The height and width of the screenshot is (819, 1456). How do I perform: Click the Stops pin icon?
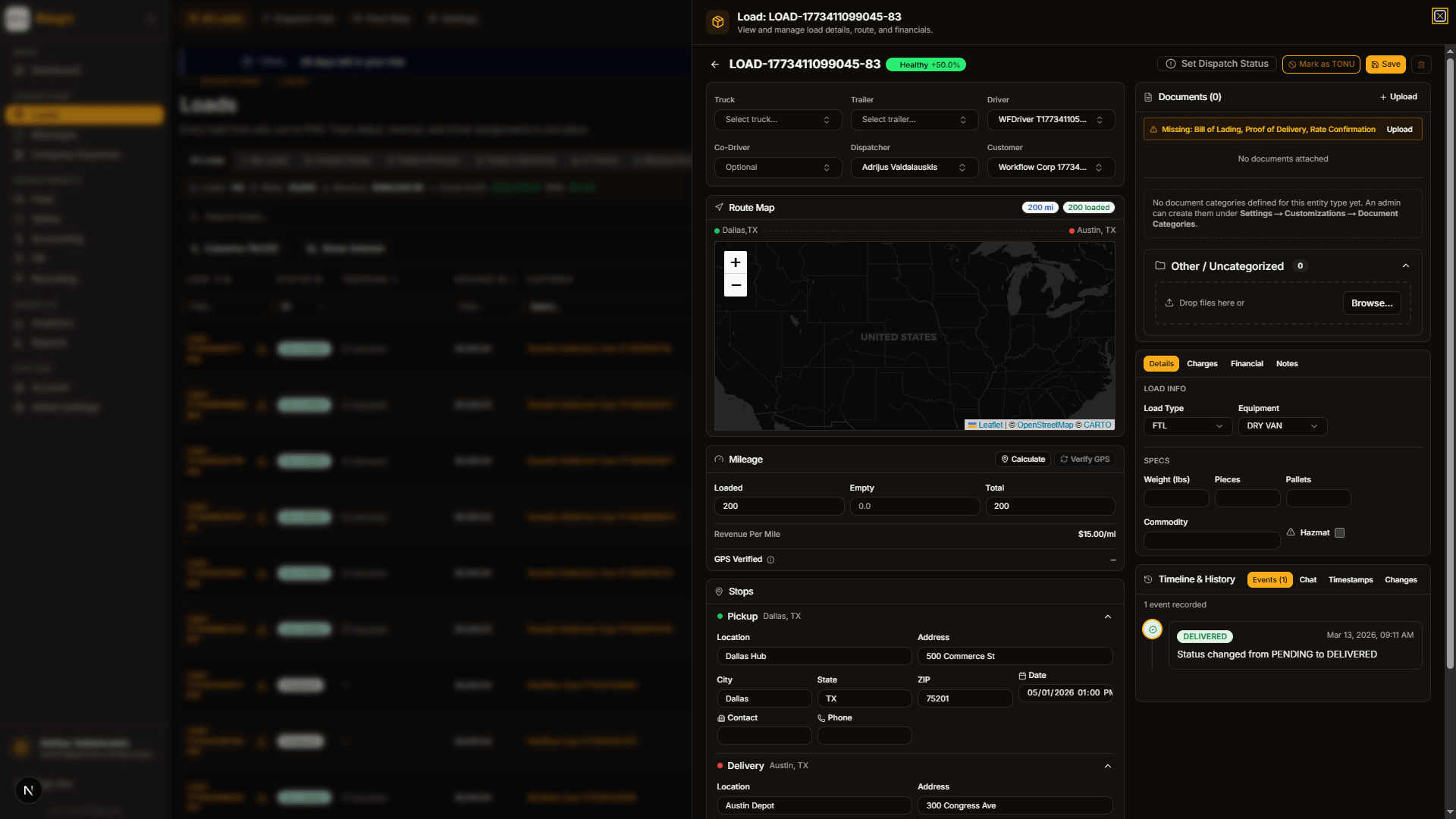point(719,591)
